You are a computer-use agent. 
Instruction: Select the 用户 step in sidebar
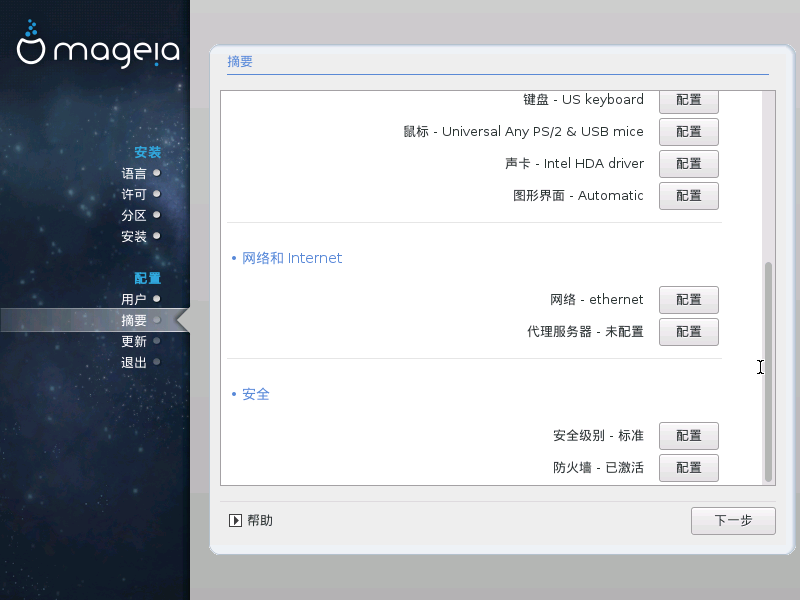click(134, 299)
